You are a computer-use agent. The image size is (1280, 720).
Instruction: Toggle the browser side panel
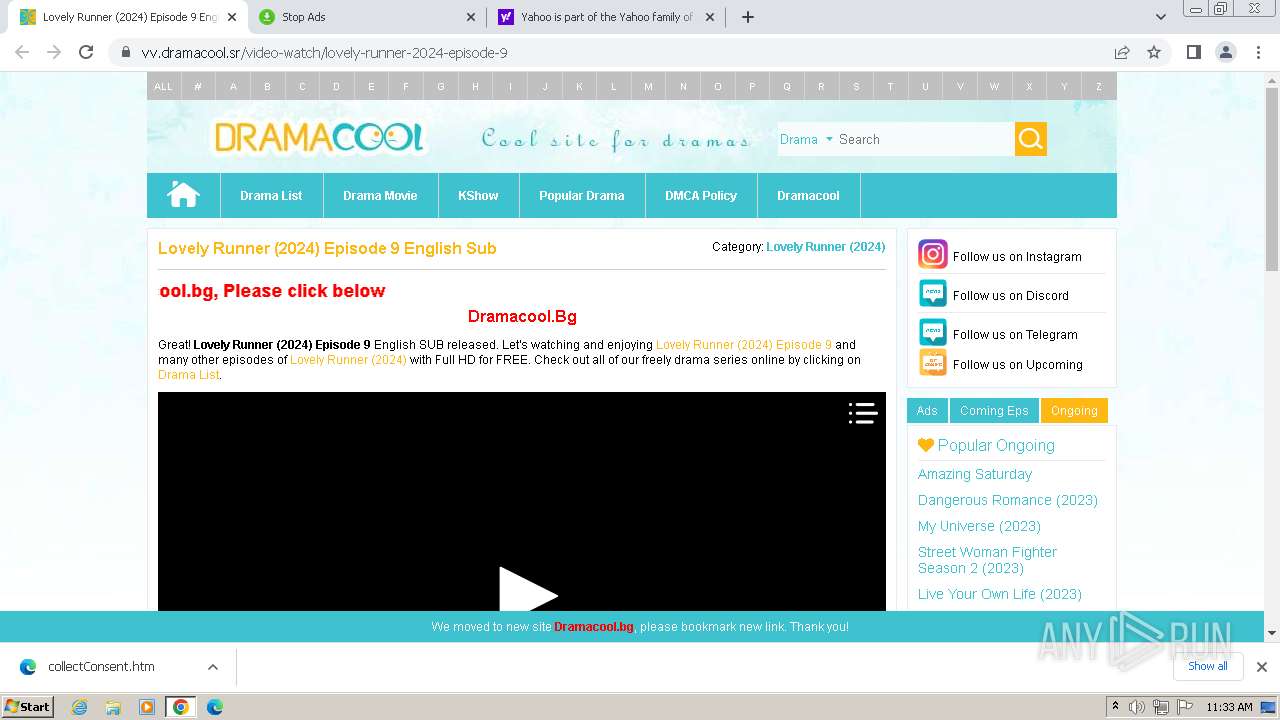[1193, 52]
